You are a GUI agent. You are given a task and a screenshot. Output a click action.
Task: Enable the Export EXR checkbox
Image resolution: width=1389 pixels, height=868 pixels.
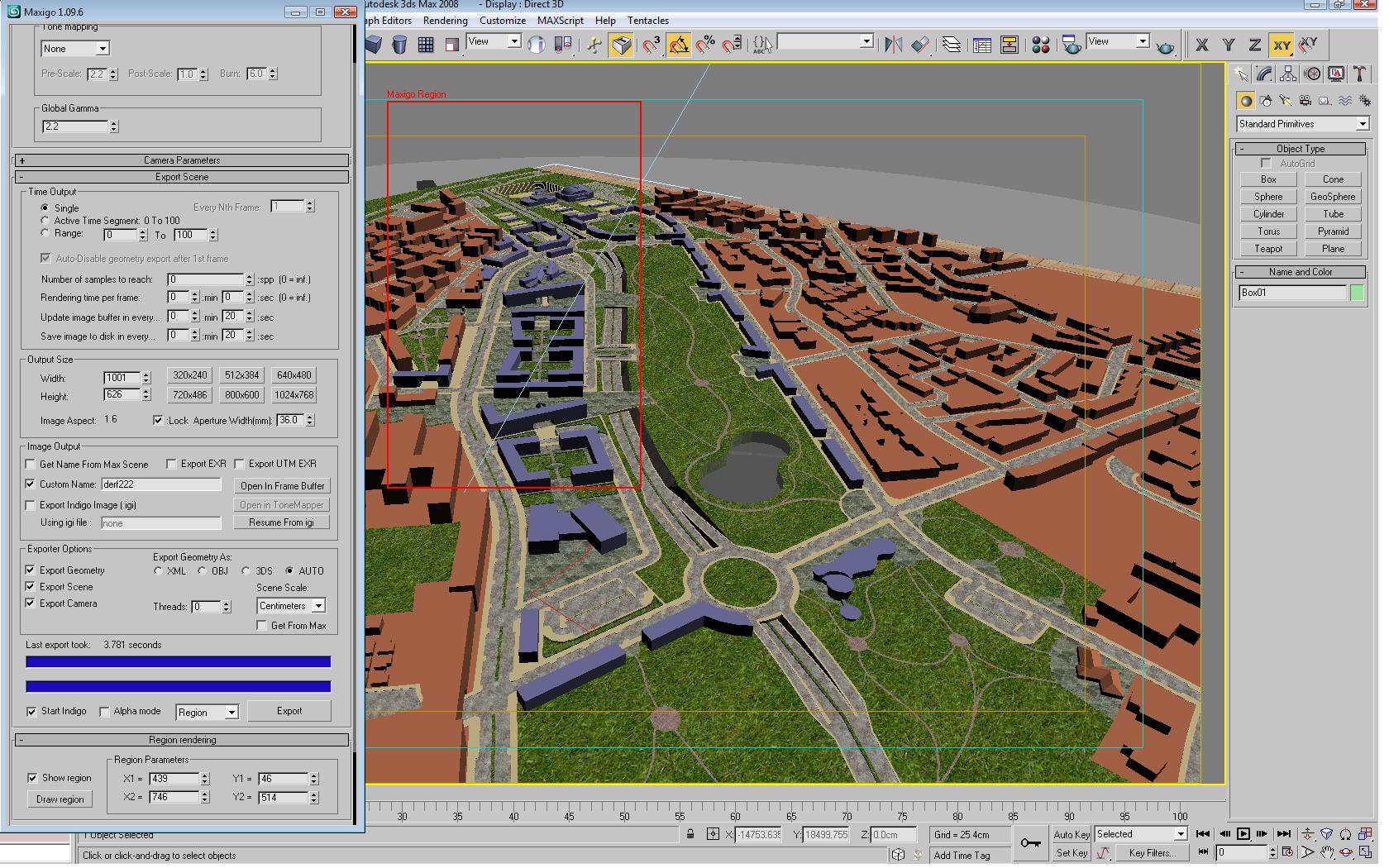point(172,464)
